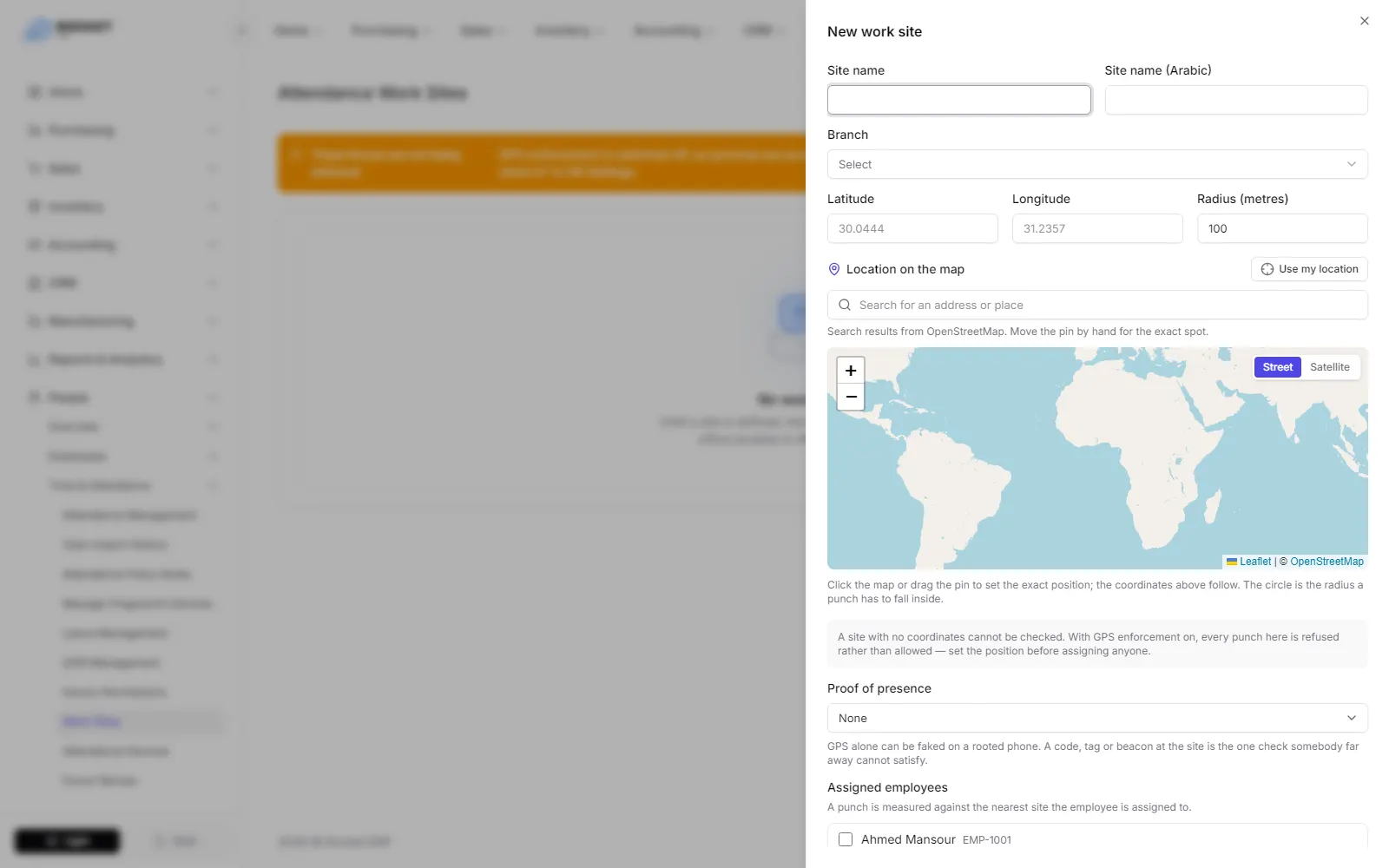Click the address search box
This screenshot has height=868, width=1389.
tap(1097, 305)
